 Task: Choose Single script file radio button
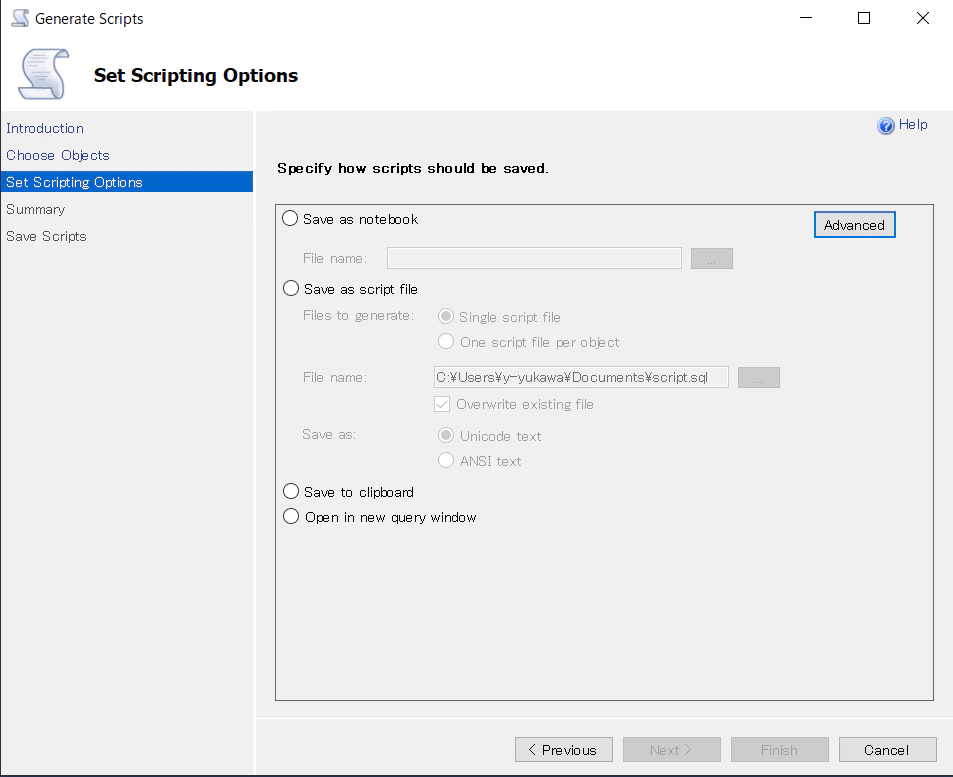[446, 316]
